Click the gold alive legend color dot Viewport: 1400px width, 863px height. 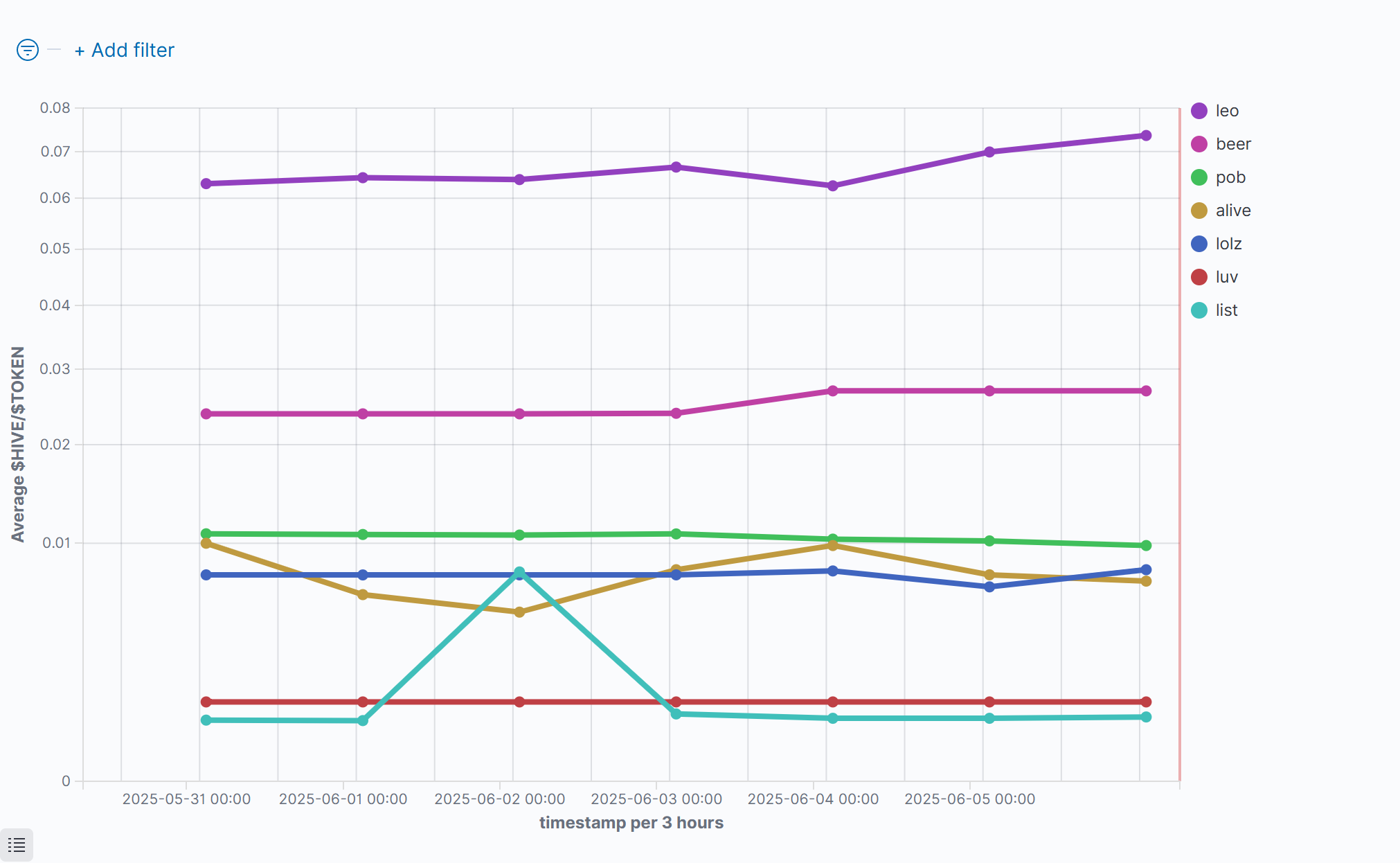tap(1199, 211)
